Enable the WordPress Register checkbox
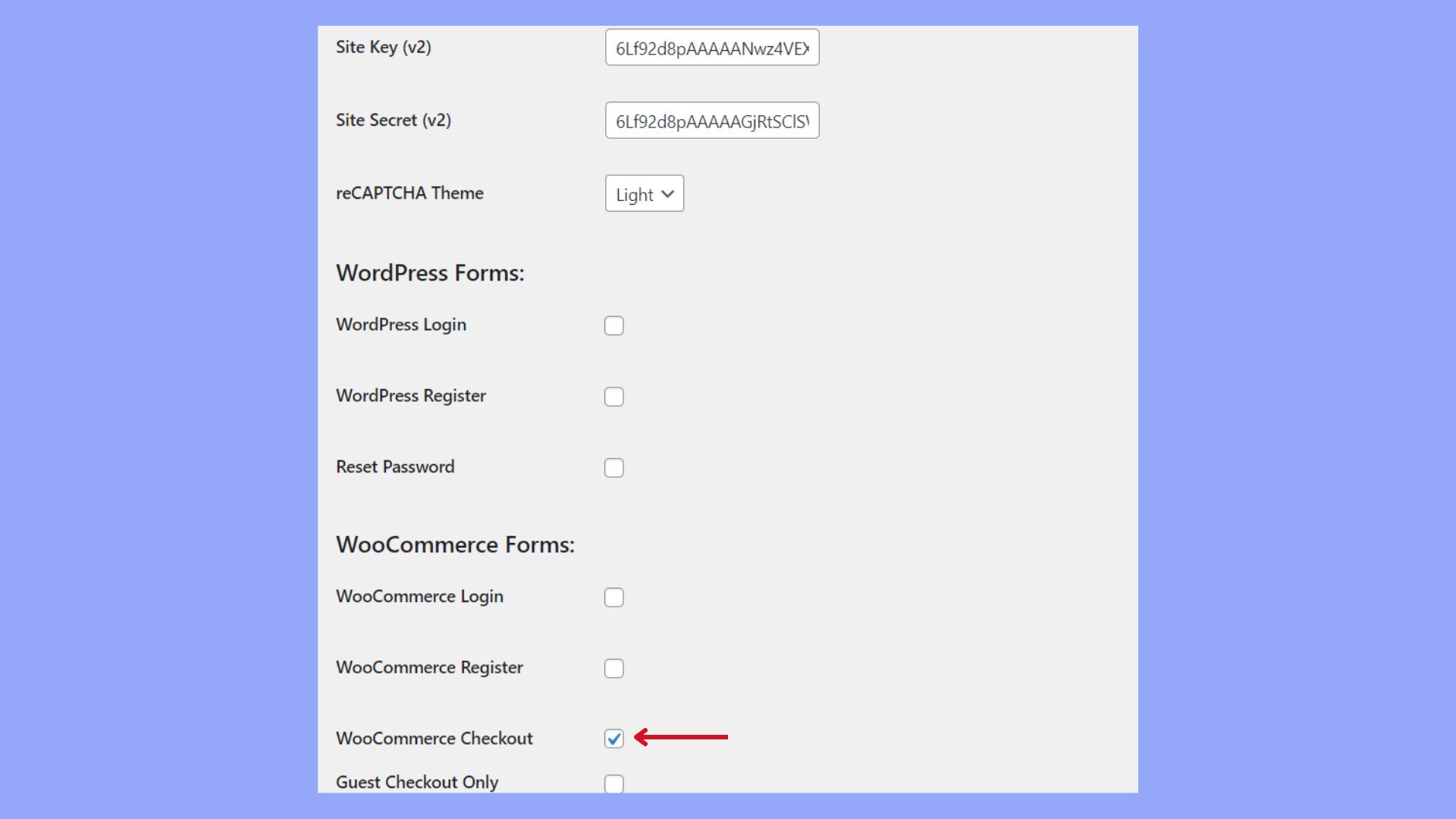Screen dimensions: 1456x819 point(613,396)
